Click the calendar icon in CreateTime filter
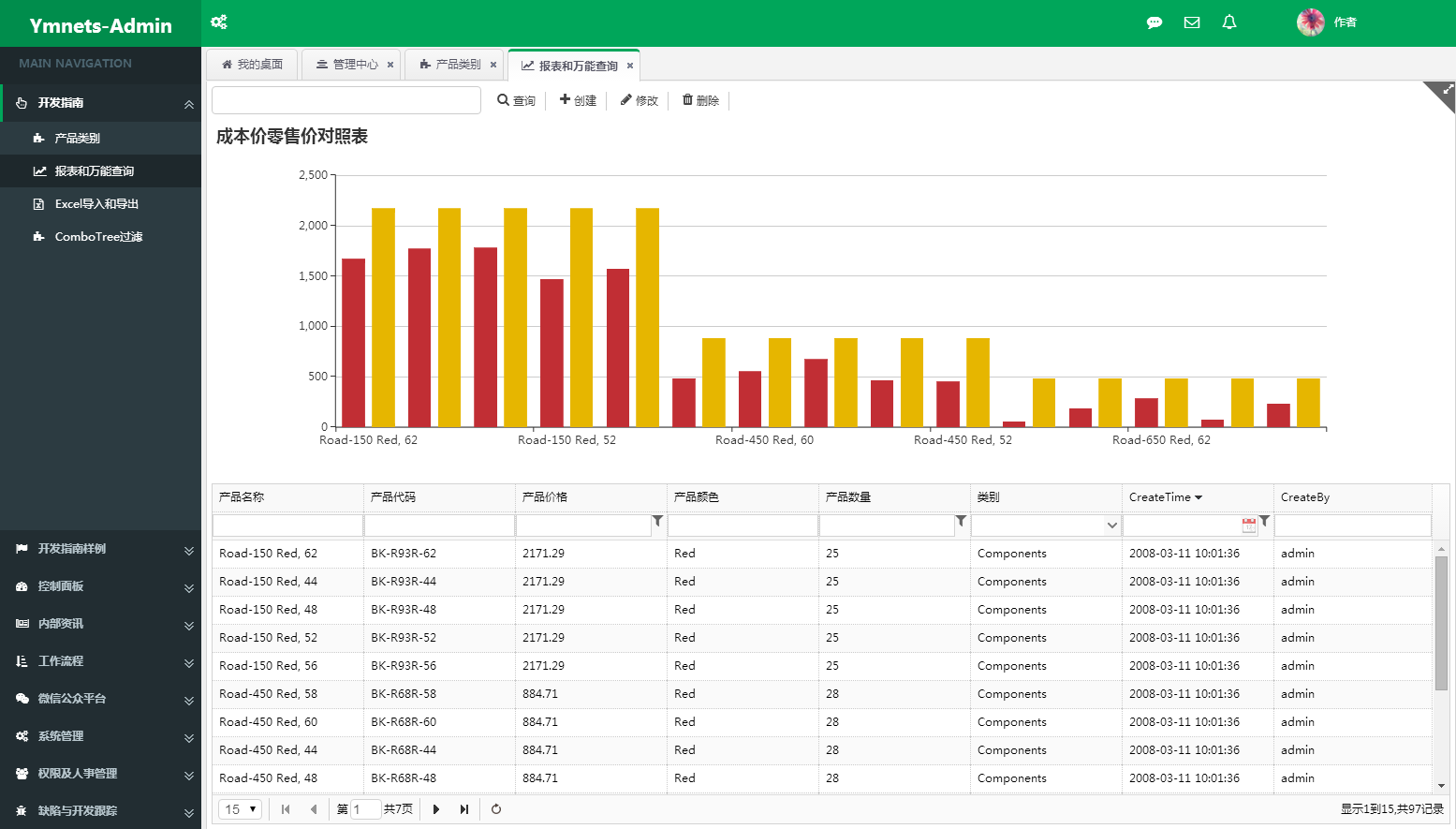This screenshot has width=1456, height=829. point(1249,525)
